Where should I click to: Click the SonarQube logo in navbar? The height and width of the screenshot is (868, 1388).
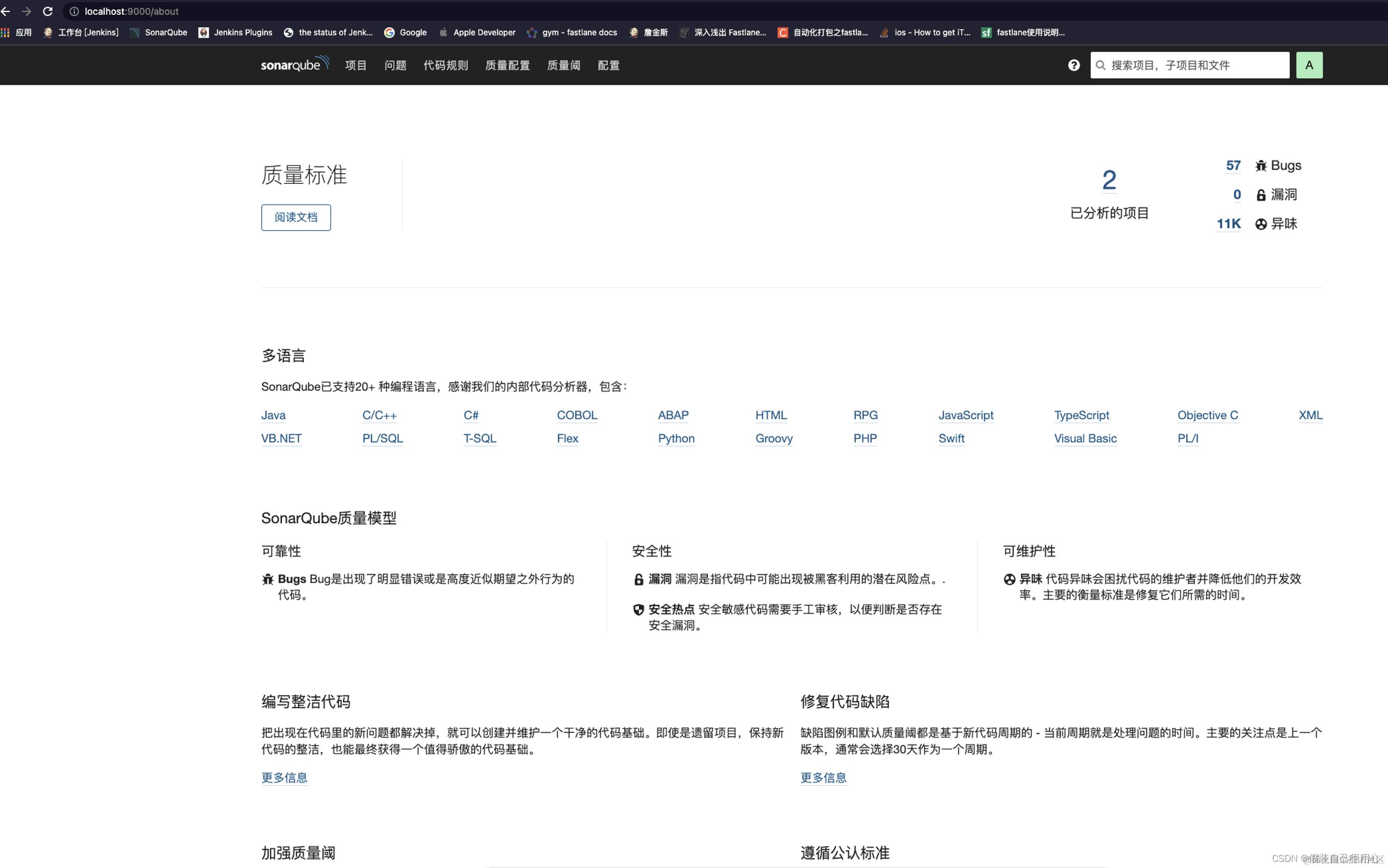pos(295,64)
